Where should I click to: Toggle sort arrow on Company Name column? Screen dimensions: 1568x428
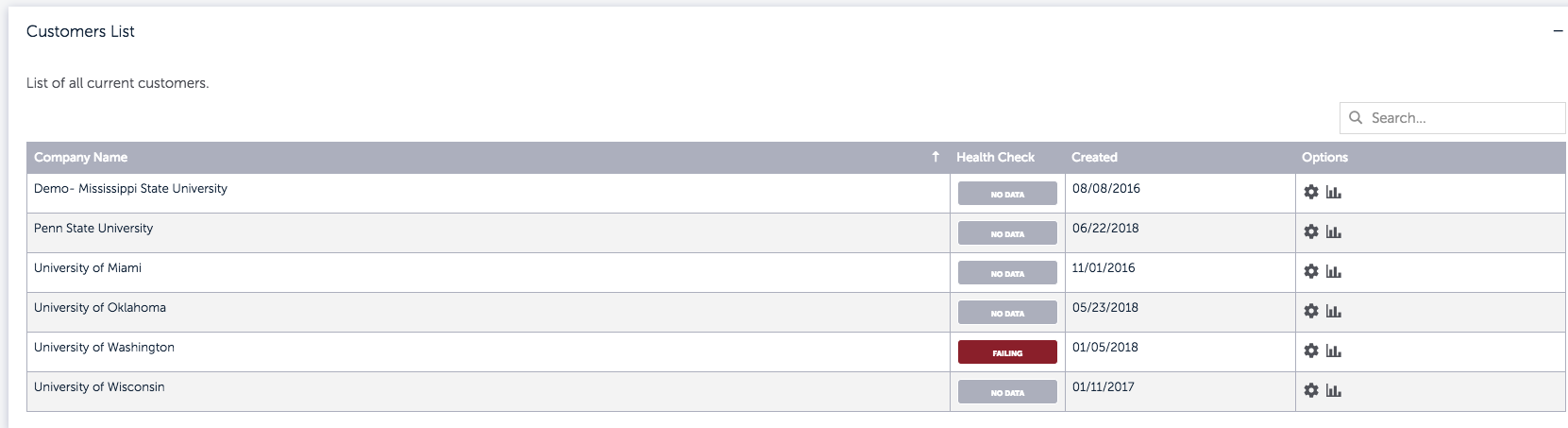pyautogui.click(x=936, y=157)
